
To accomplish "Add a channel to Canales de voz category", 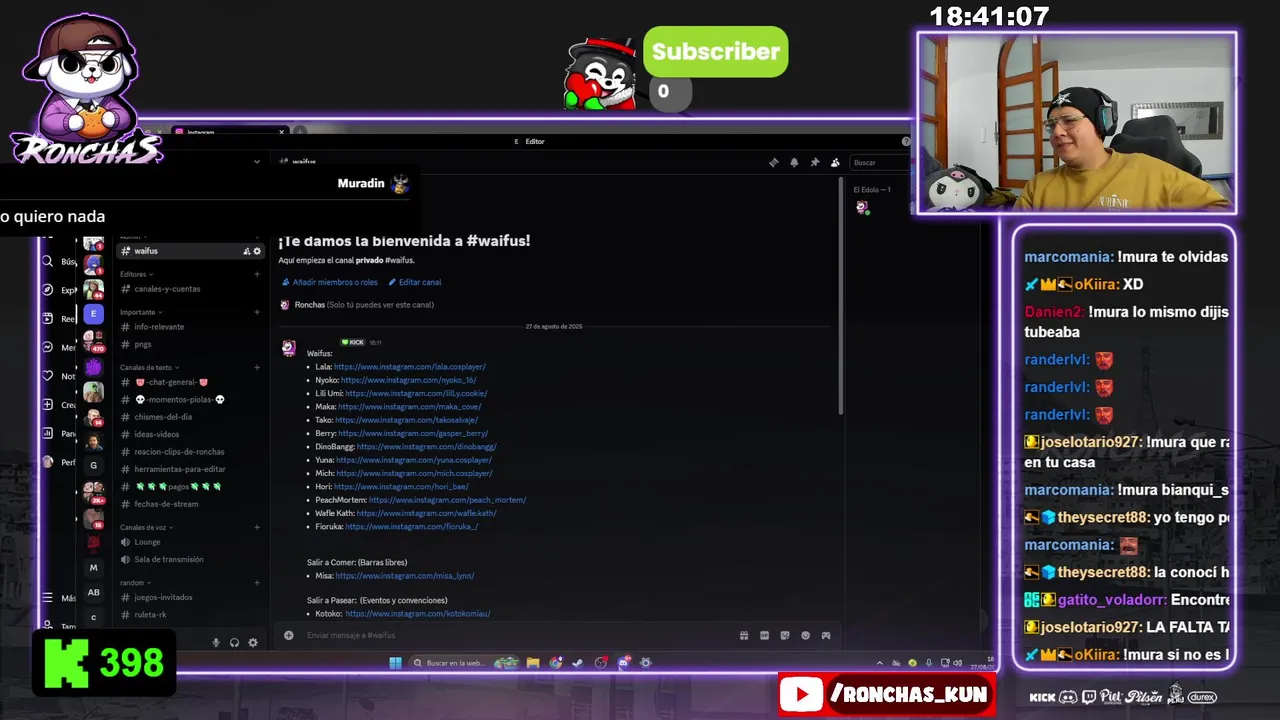I will [257, 527].
